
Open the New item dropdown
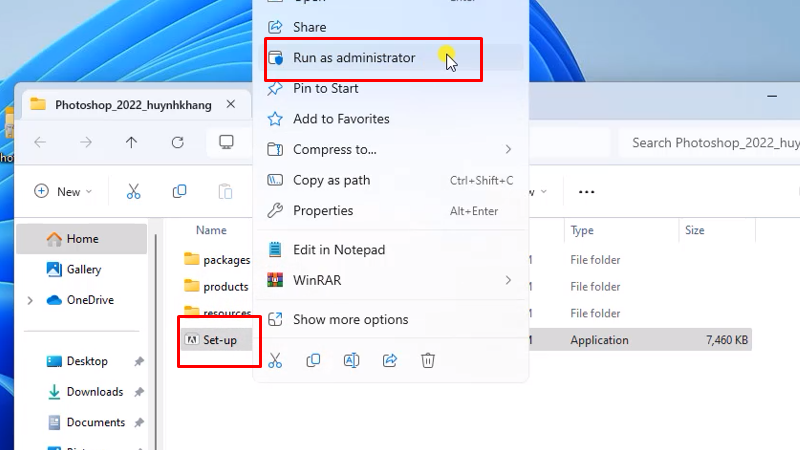[63, 191]
